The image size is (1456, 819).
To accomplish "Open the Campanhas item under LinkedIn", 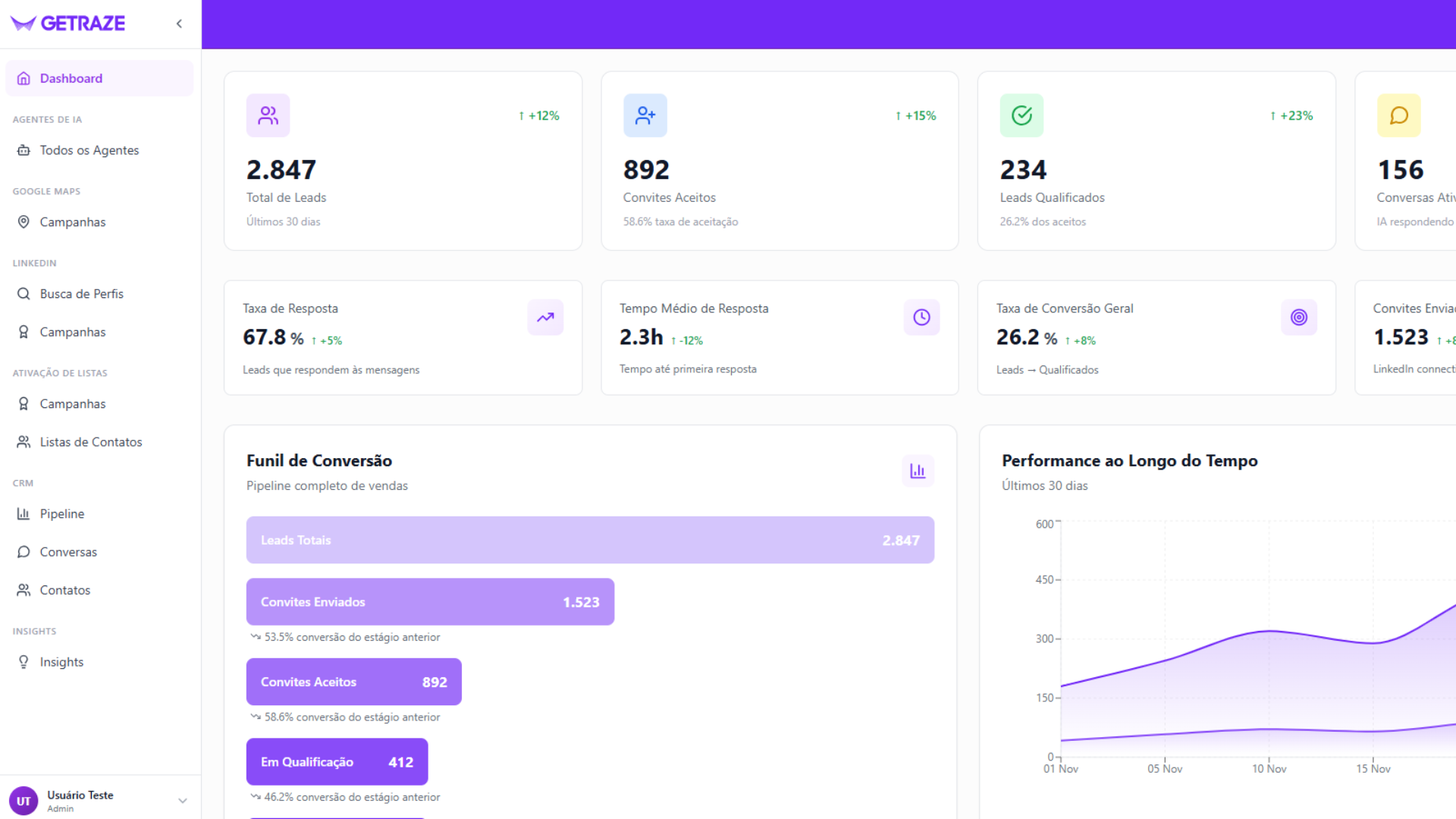I will [x=73, y=332].
